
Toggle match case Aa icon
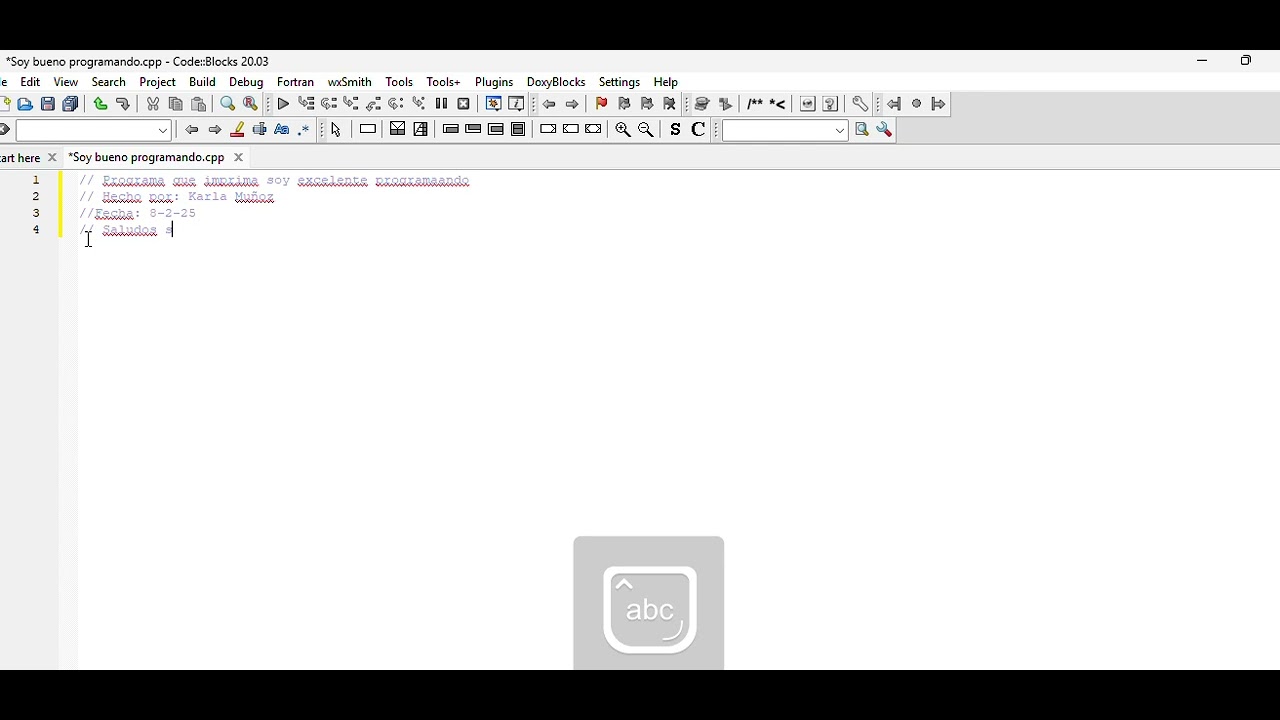tap(282, 130)
